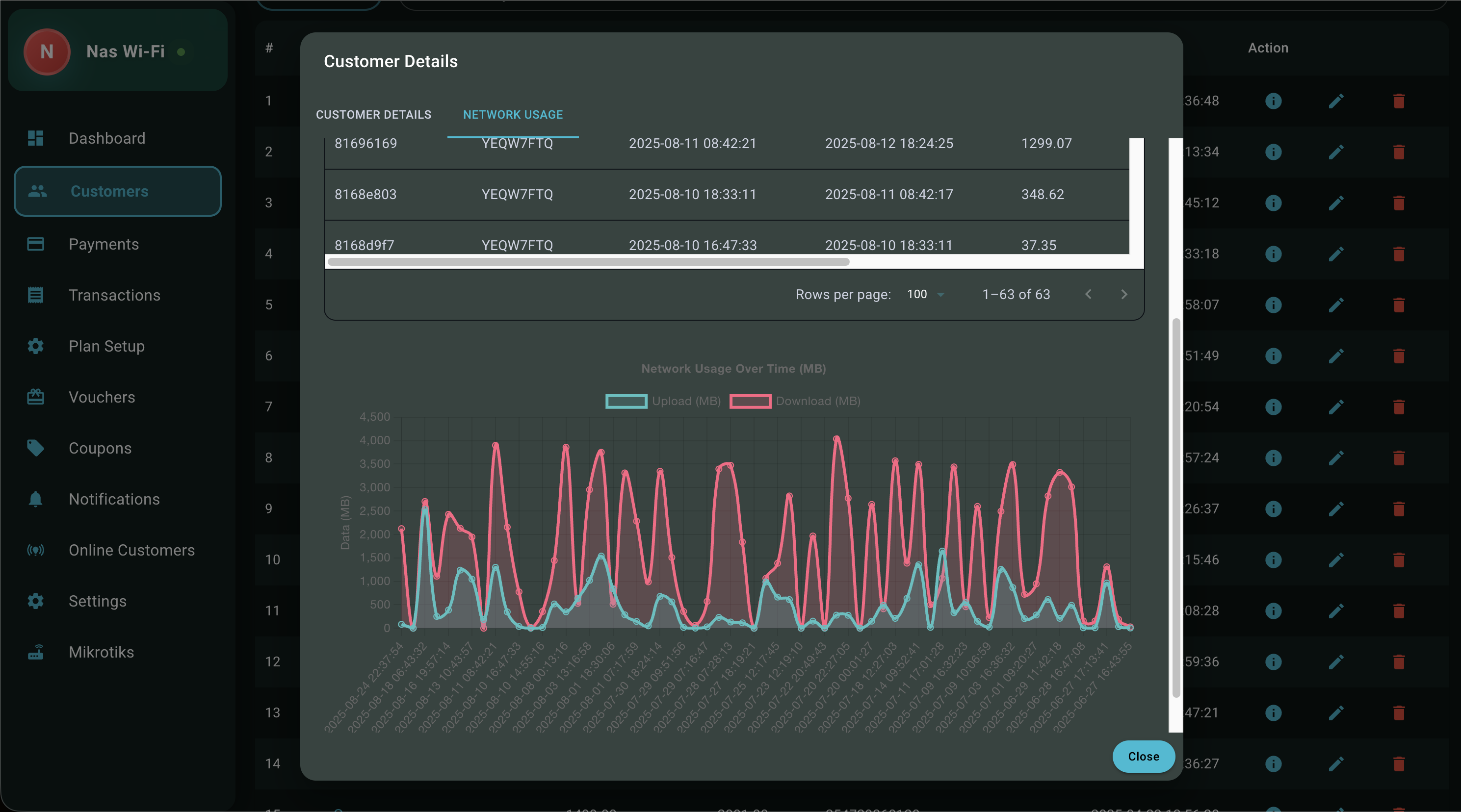
Task: Go to next page with right chevron
Action: [1124, 294]
